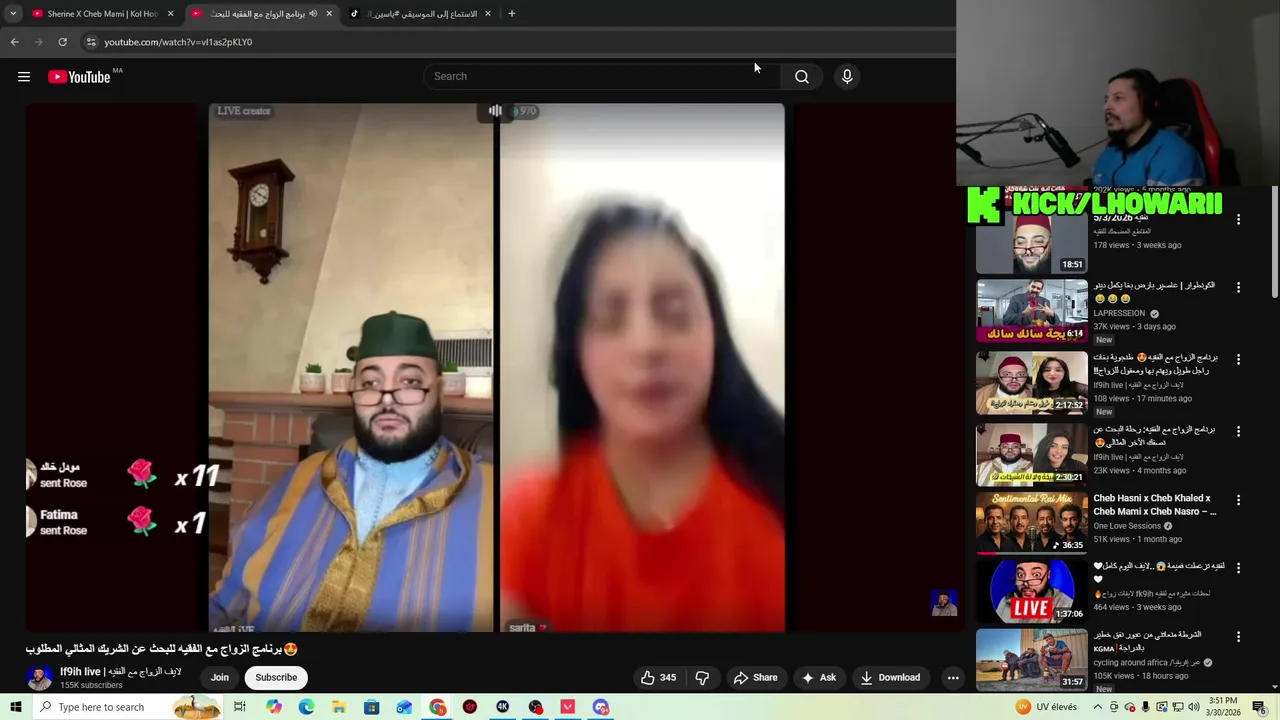Viewport: 1280px width, 720px height.
Task: Open the Windows Start menu
Action: tap(14, 707)
